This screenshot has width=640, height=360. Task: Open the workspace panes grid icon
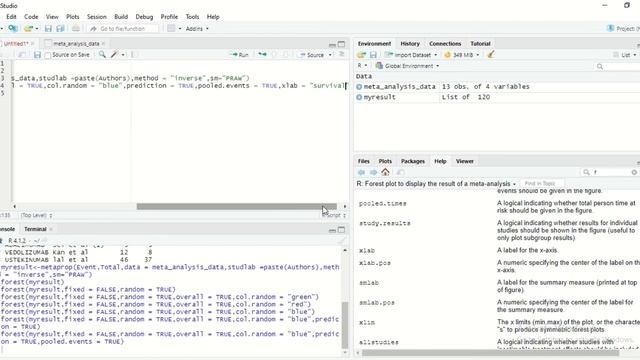[171, 29]
